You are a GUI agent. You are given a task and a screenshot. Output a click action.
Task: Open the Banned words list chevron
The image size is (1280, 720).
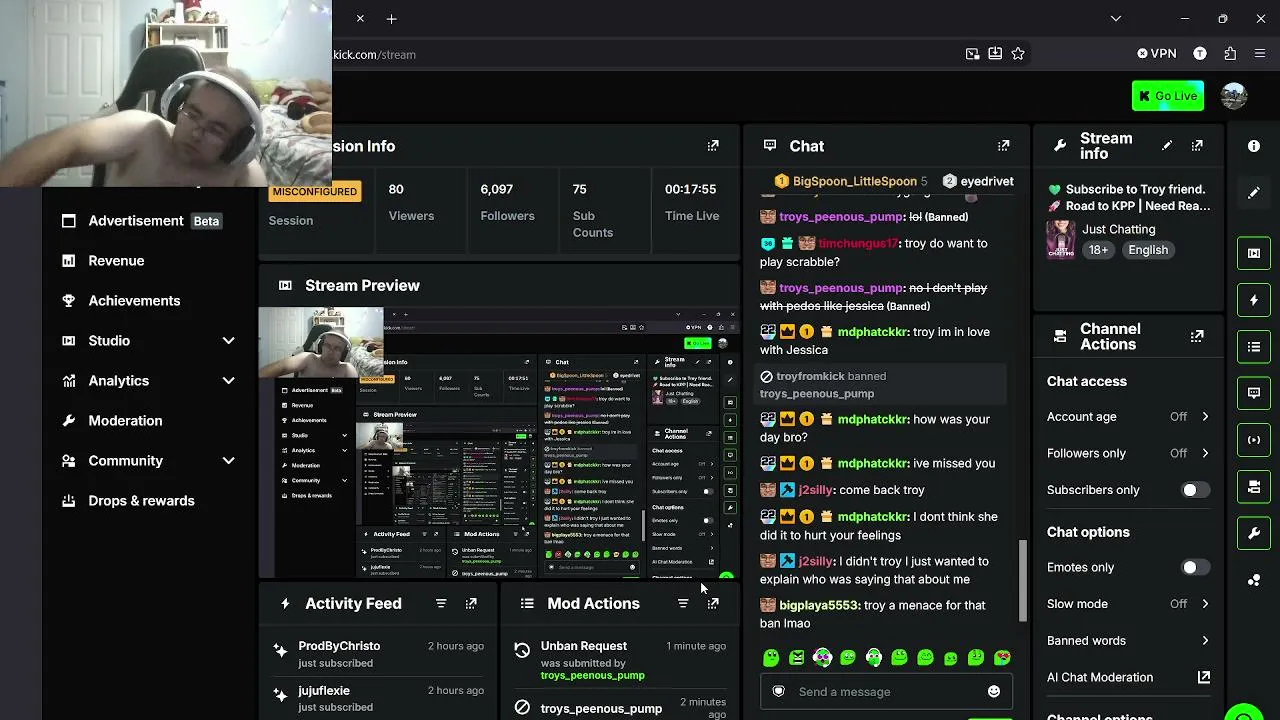pos(1205,641)
